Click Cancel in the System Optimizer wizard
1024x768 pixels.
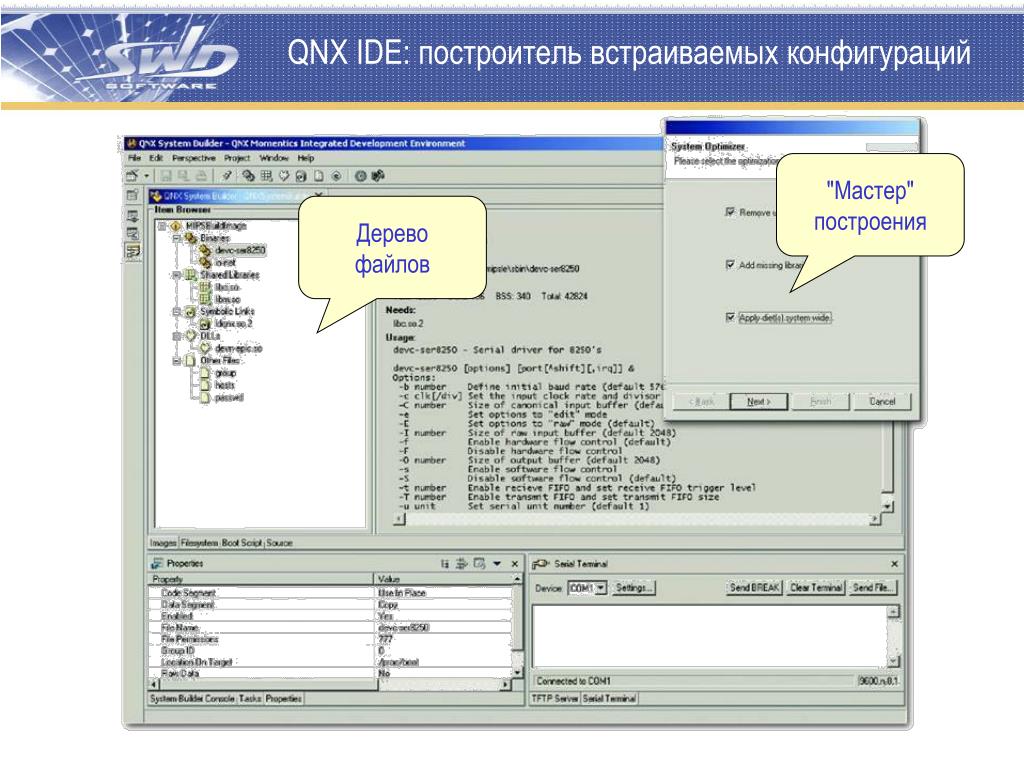point(882,402)
